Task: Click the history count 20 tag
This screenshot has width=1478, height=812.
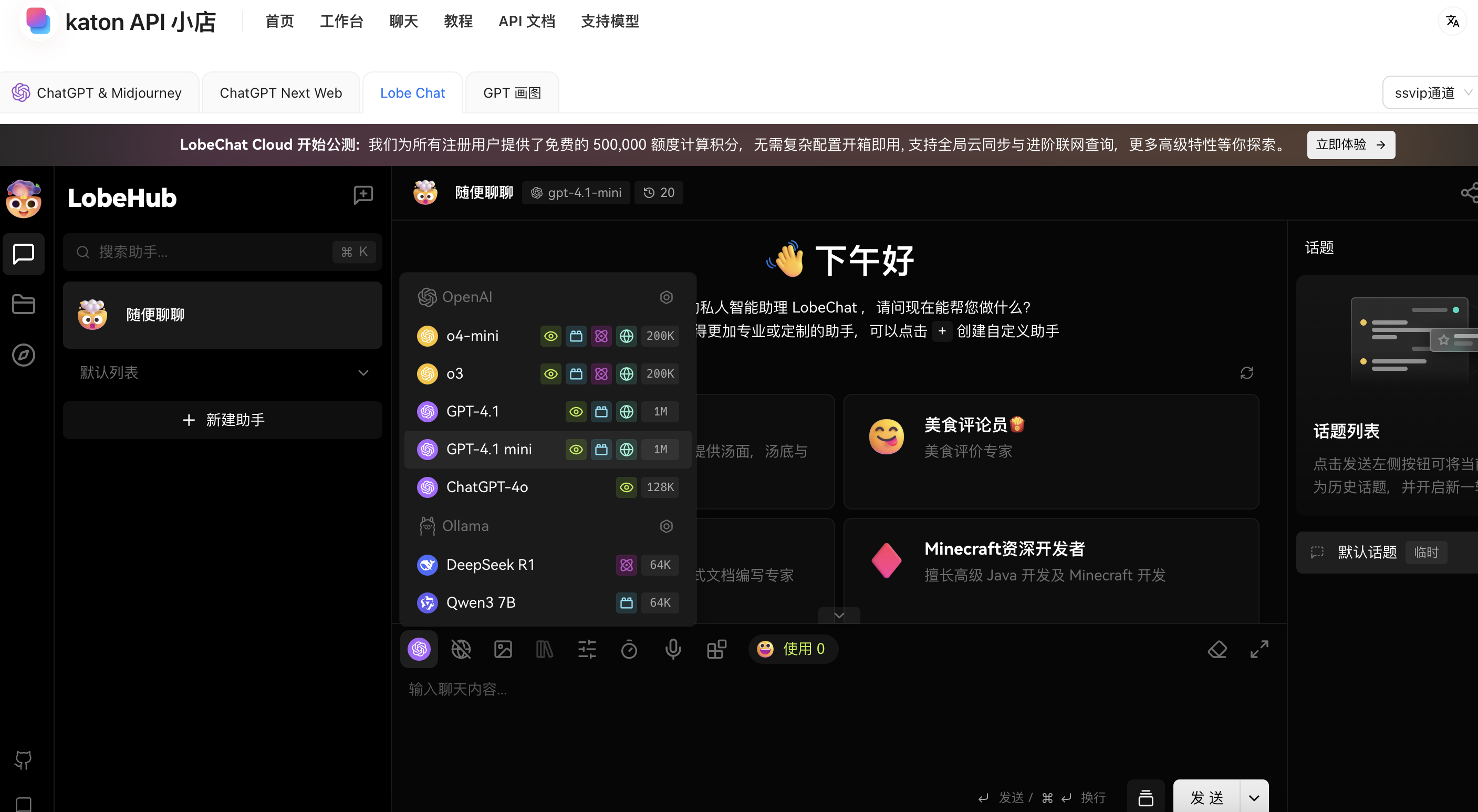Action: [x=659, y=192]
